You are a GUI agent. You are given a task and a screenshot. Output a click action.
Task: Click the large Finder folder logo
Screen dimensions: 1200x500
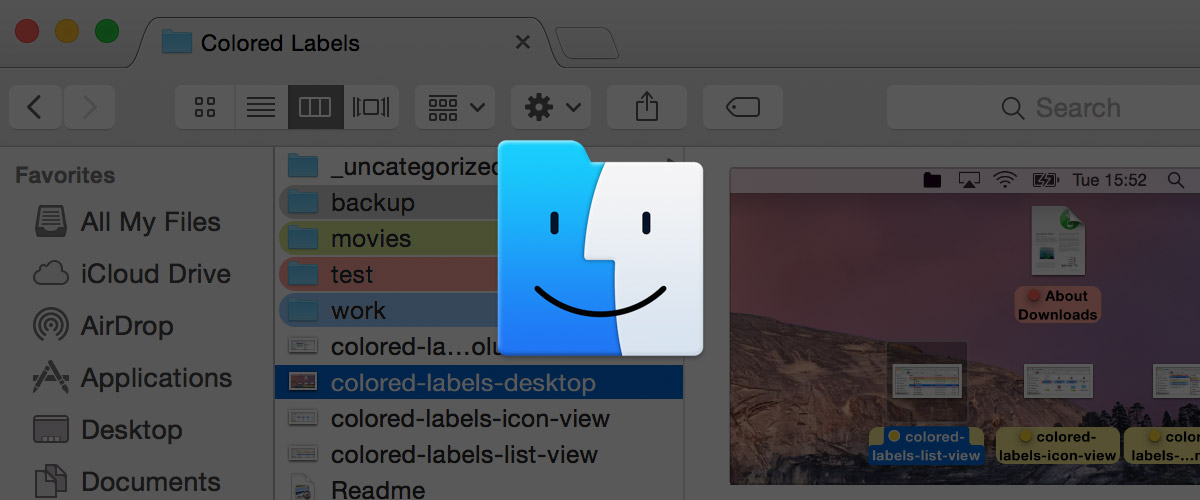click(600, 248)
